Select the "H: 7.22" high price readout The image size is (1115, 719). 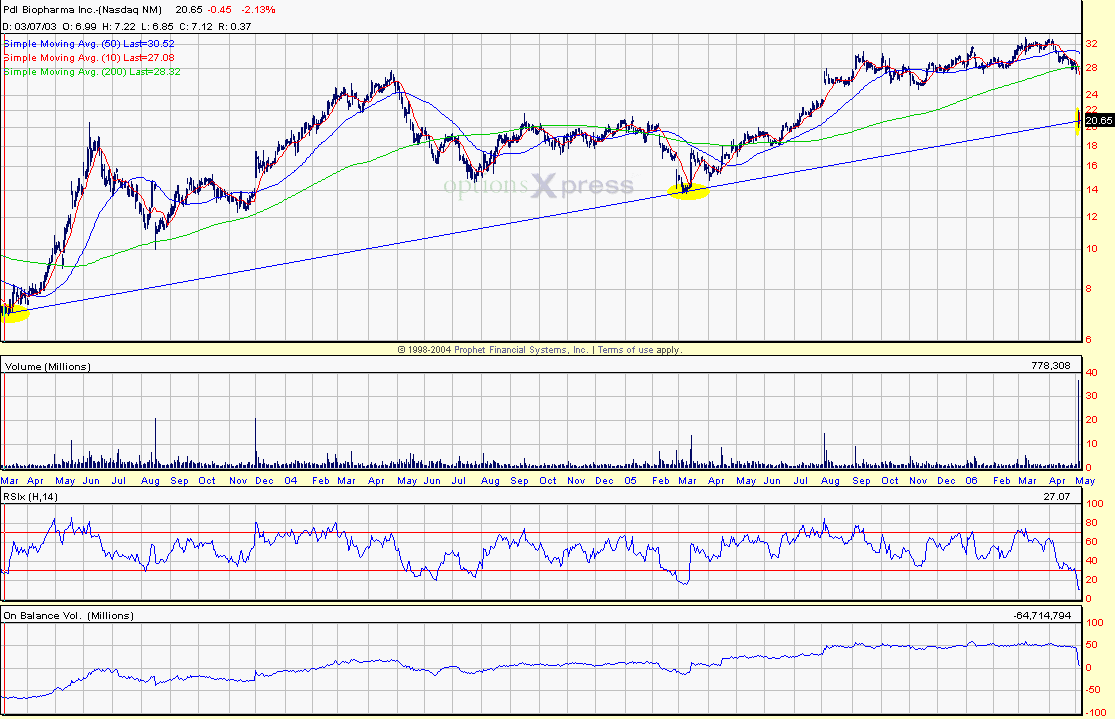pyautogui.click(x=119, y=26)
